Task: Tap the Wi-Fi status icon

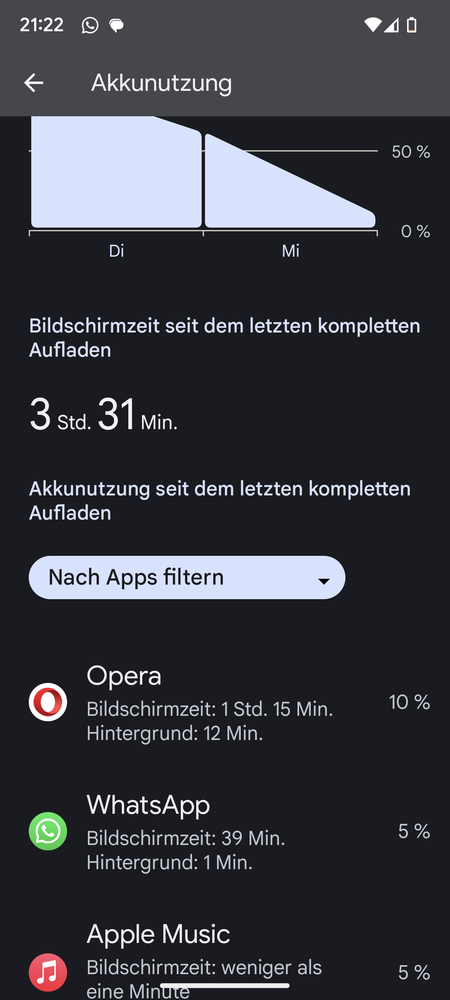Action: point(372,25)
